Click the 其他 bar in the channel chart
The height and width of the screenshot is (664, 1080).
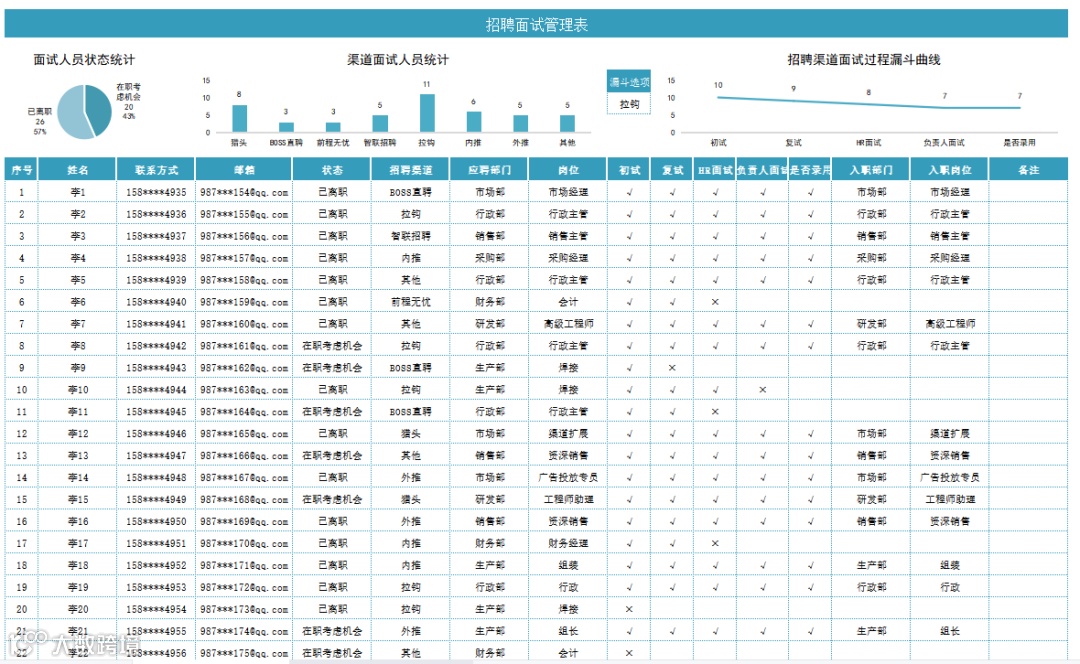pos(567,123)
